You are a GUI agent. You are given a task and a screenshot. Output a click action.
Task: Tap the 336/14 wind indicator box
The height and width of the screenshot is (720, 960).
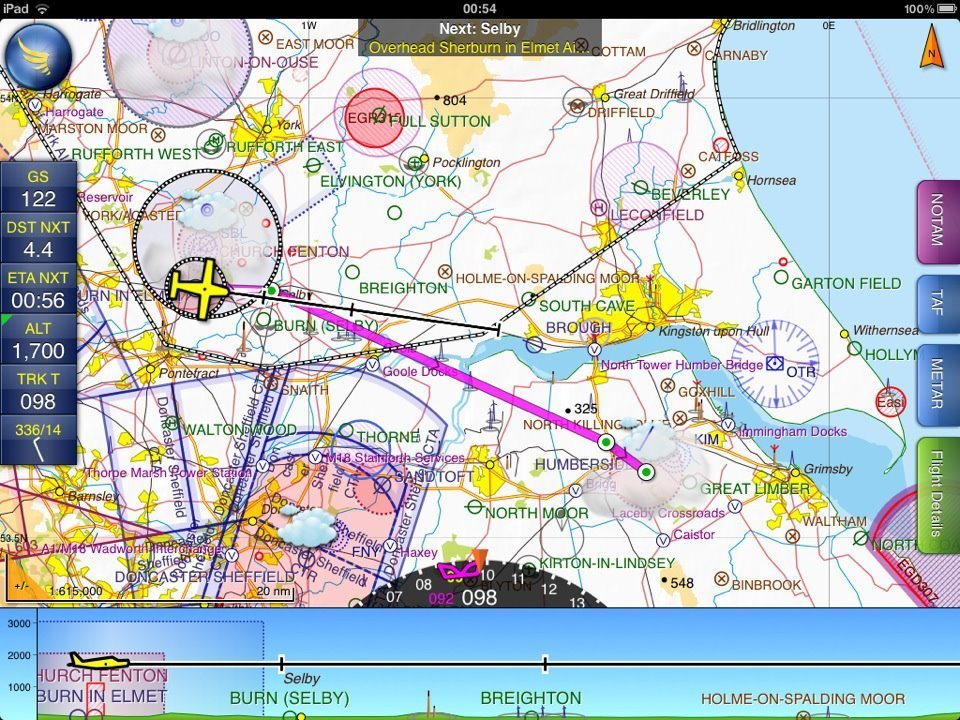38,440
